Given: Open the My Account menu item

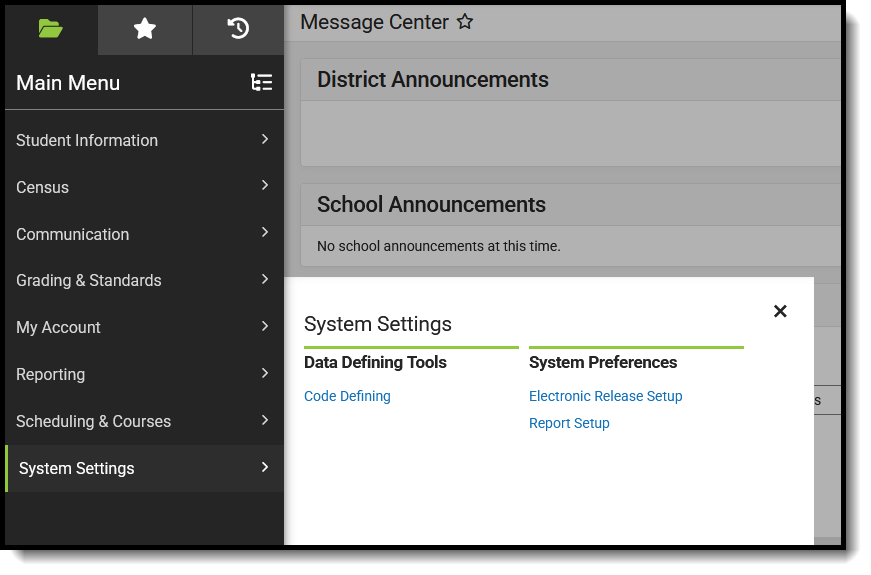Looking at the screenshot, I should (58, 327).
